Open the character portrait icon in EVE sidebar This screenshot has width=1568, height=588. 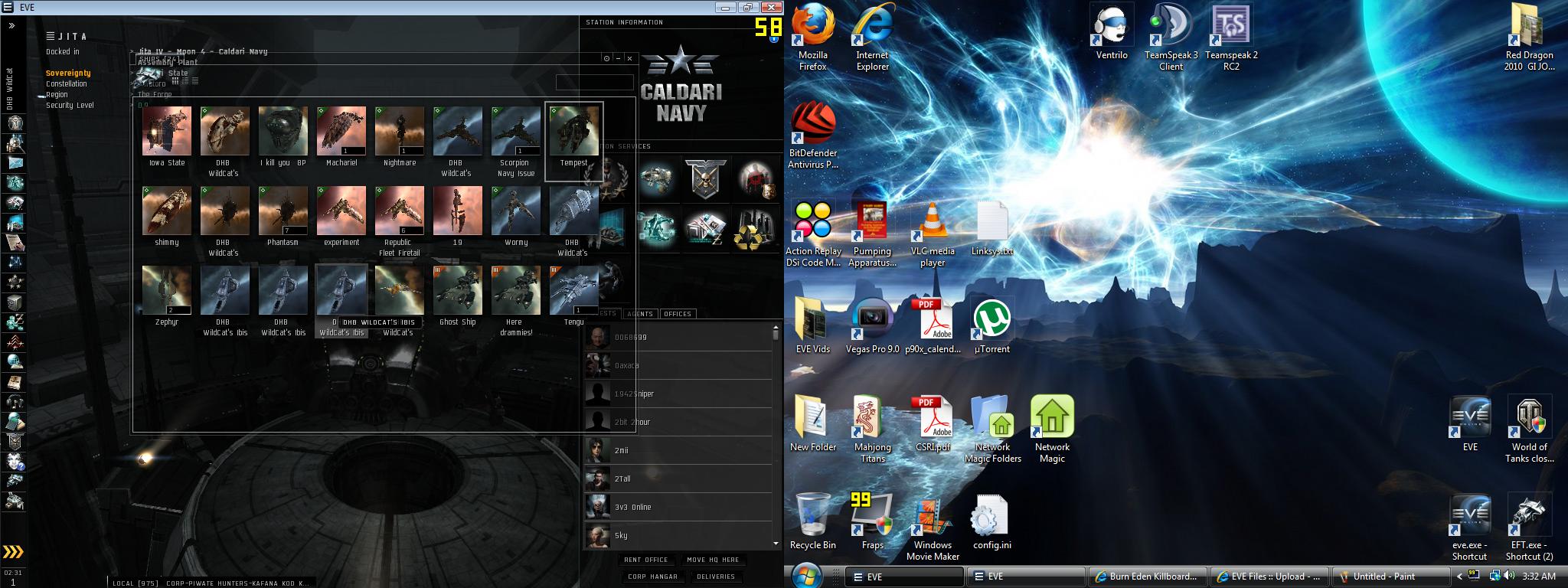(15, 122)
